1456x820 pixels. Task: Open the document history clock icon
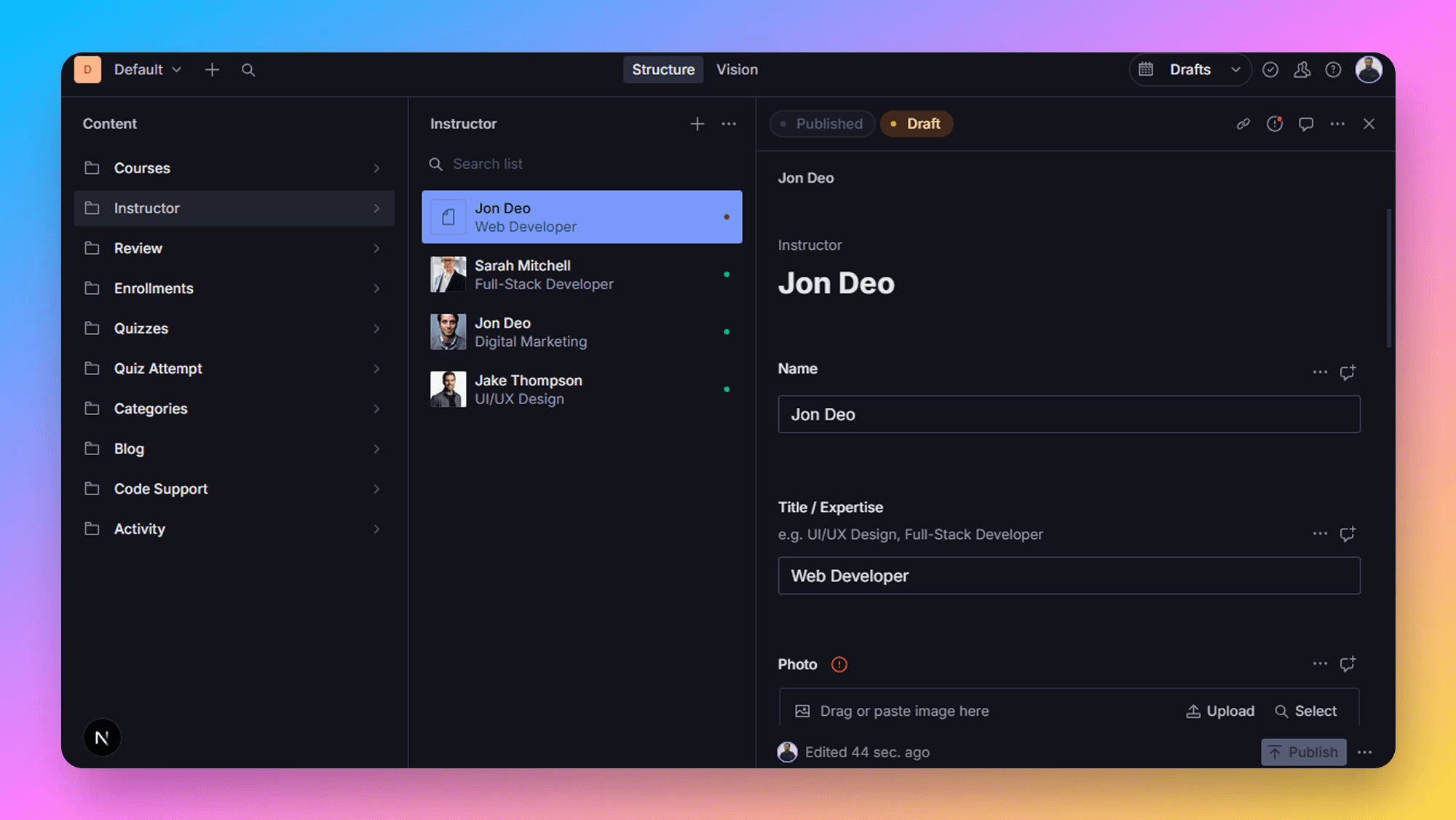pos(1274,124)
